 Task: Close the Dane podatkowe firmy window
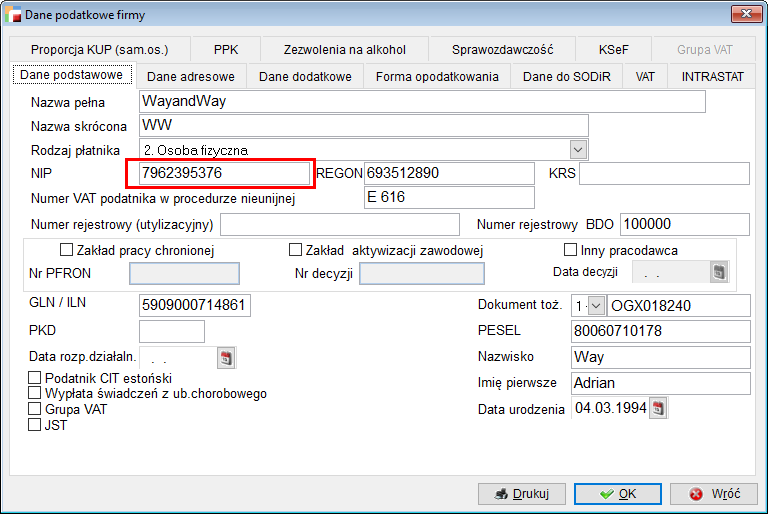click(x=743, y=14)
